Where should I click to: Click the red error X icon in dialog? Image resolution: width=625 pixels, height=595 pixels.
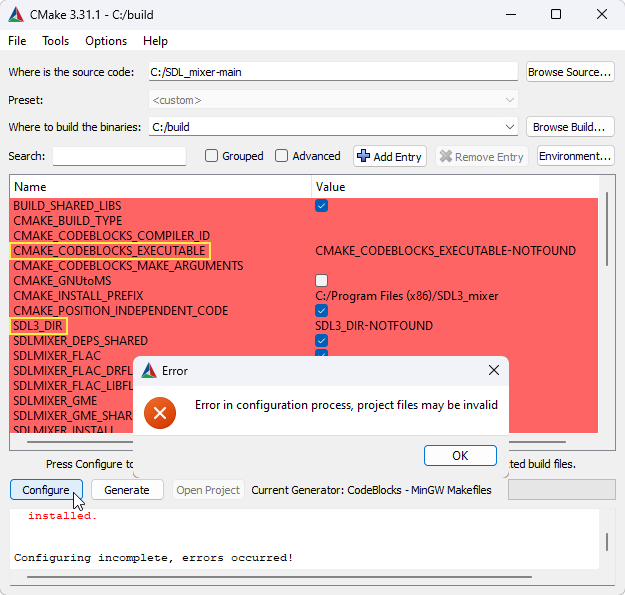point(160,413)
